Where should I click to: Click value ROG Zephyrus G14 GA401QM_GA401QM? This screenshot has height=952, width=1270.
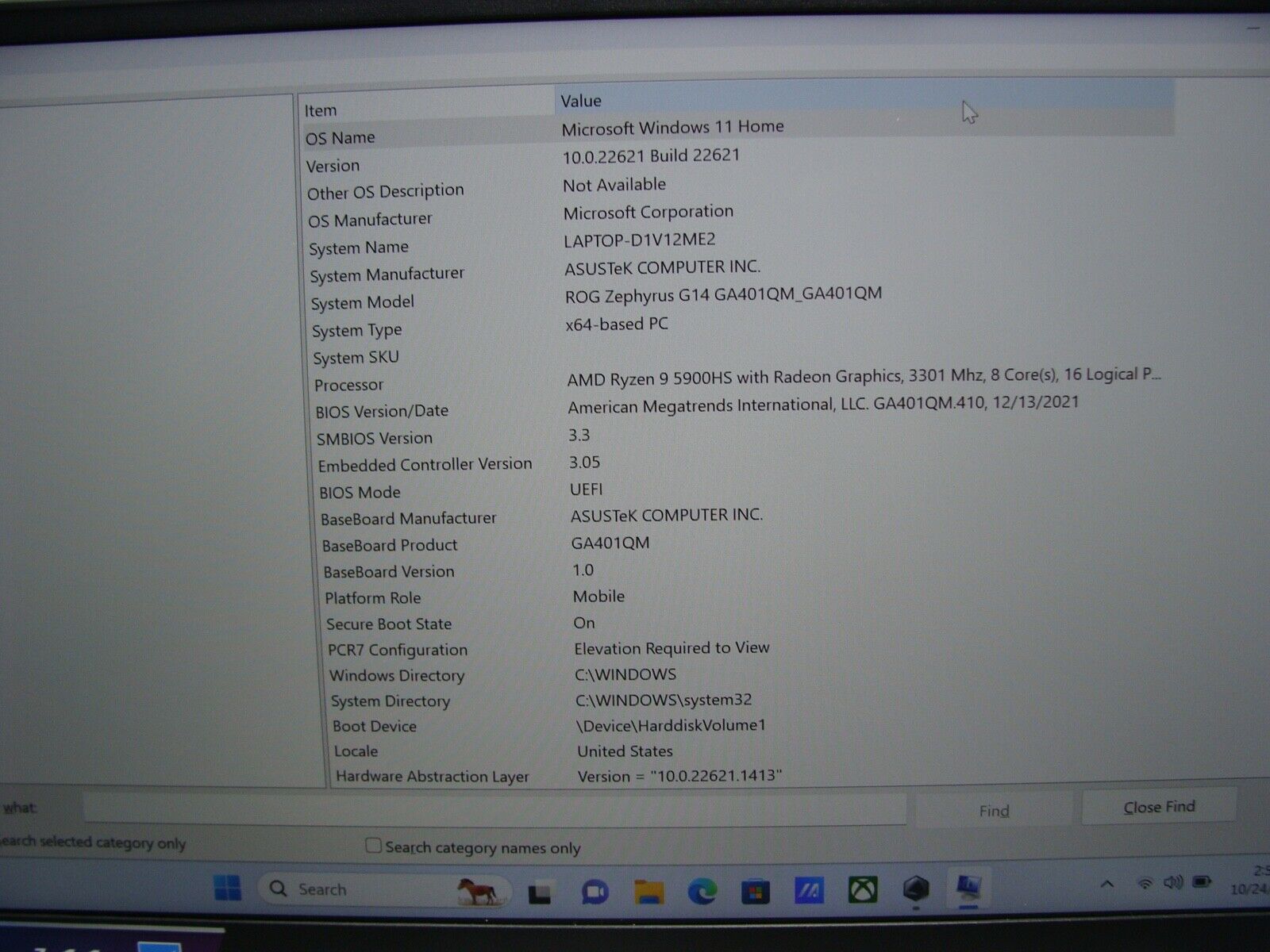click(723, 294)
